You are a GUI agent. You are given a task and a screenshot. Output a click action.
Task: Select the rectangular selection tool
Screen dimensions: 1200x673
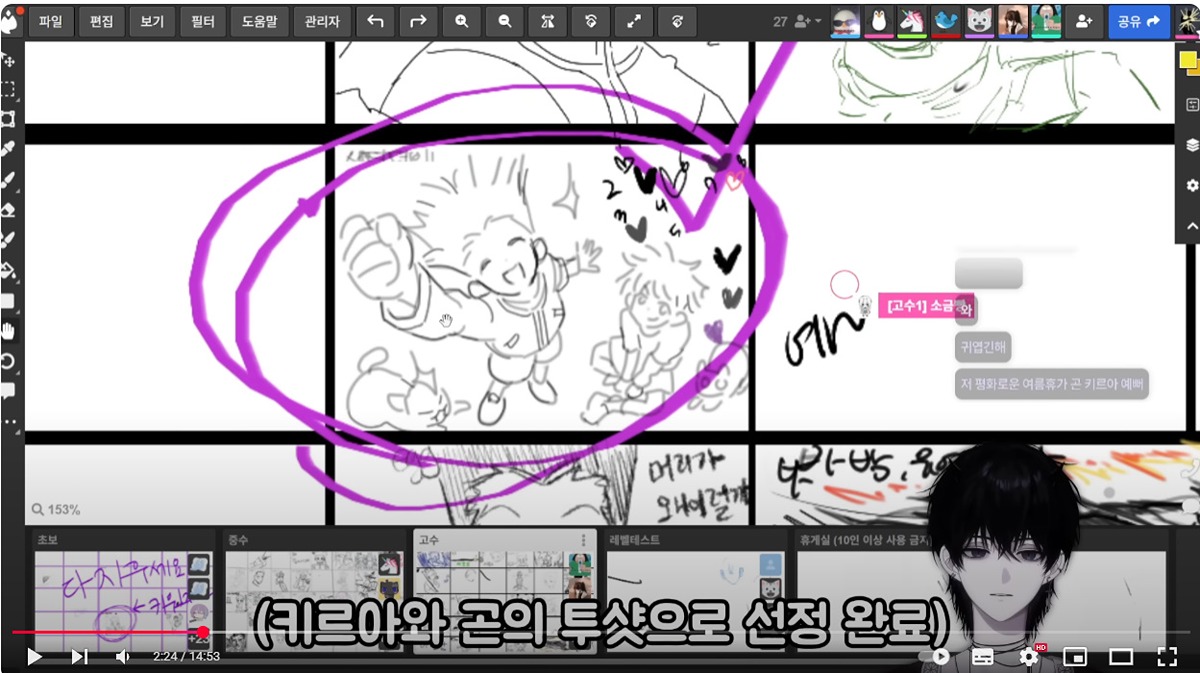pyautogui.click(x=8, y=89)
